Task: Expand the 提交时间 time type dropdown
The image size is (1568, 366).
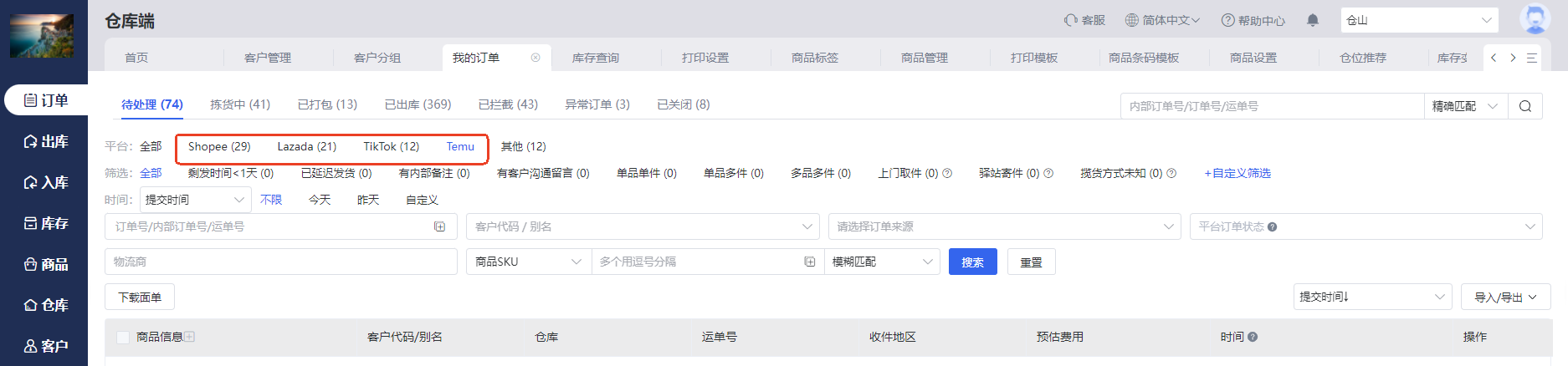Action: pyautogui.click(x=195, y=200)
